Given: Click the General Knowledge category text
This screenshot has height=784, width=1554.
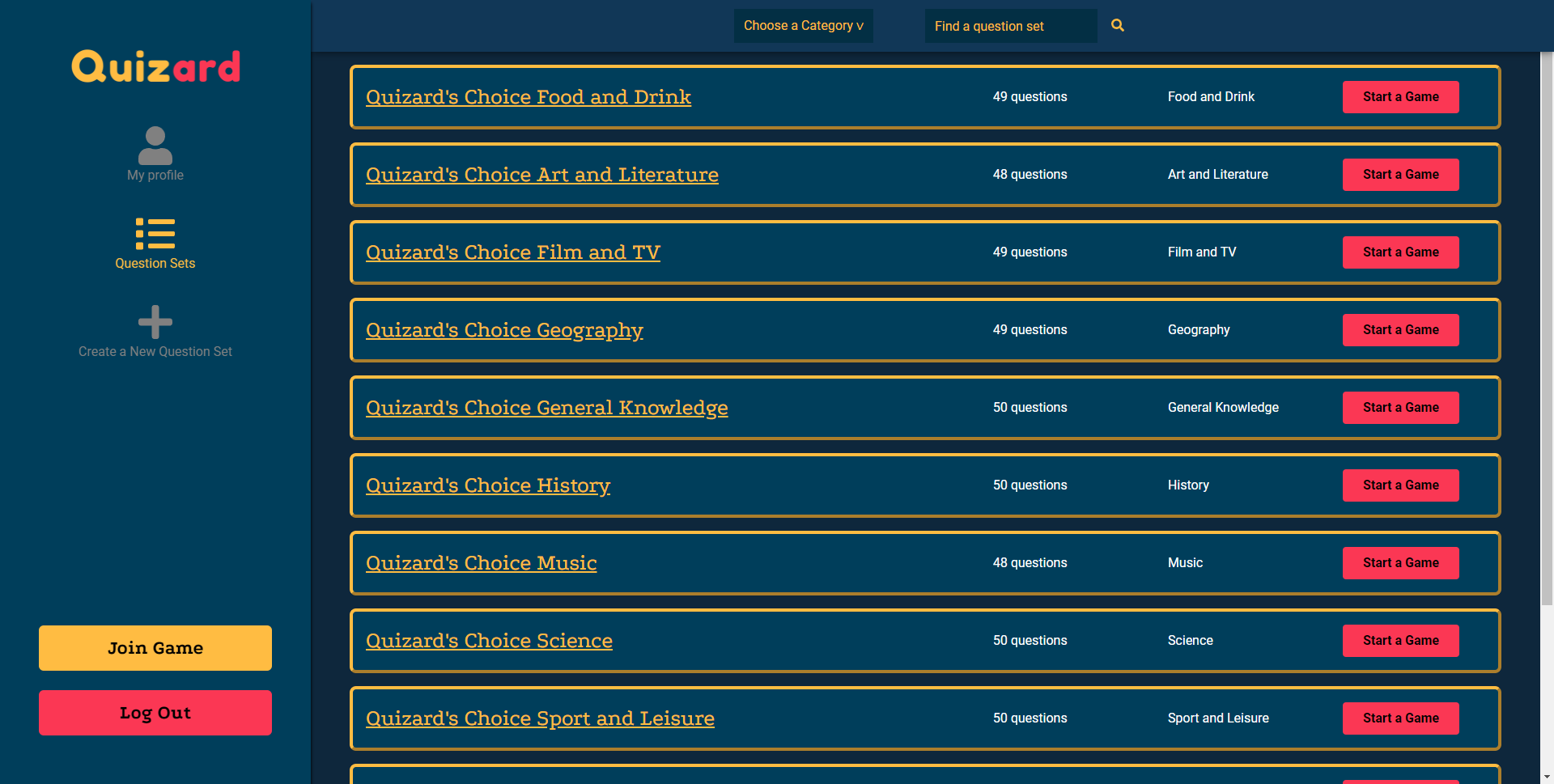Looking at the screenshot, I should pos(1223,408).
